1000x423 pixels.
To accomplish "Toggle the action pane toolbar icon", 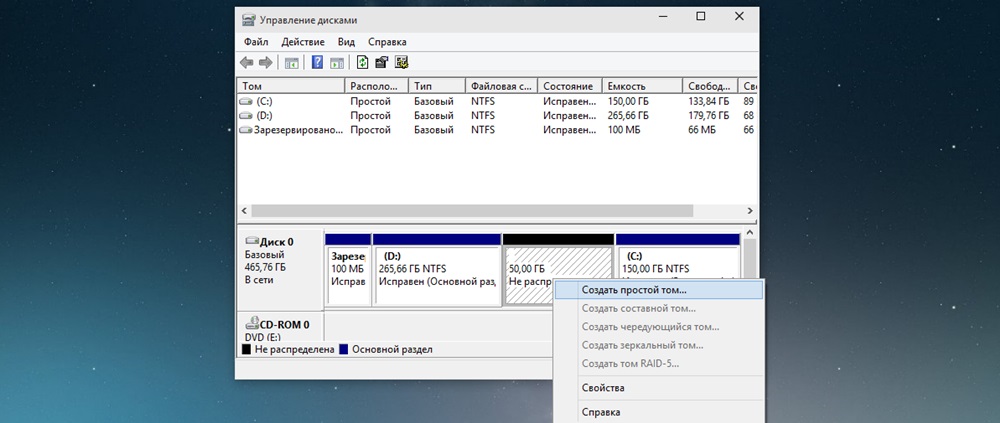I will 337,63.
